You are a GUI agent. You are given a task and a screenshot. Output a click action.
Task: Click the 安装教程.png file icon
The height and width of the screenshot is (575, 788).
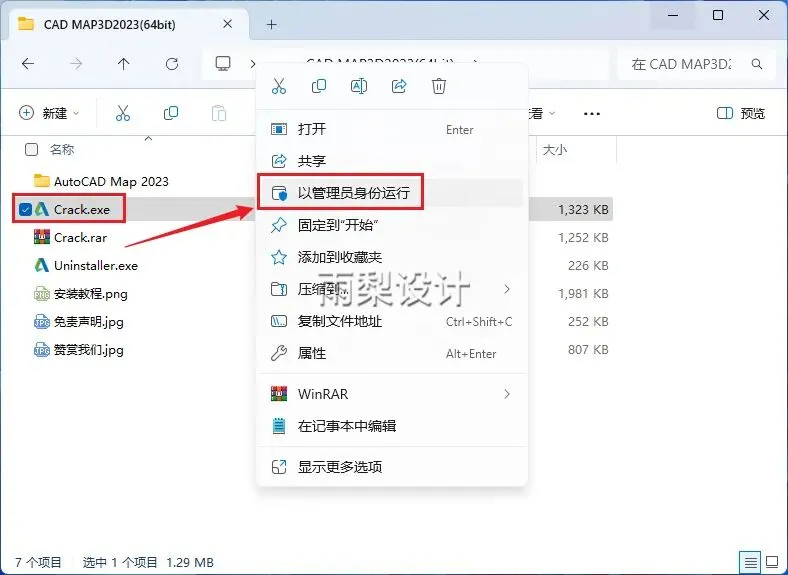(42, 293)
